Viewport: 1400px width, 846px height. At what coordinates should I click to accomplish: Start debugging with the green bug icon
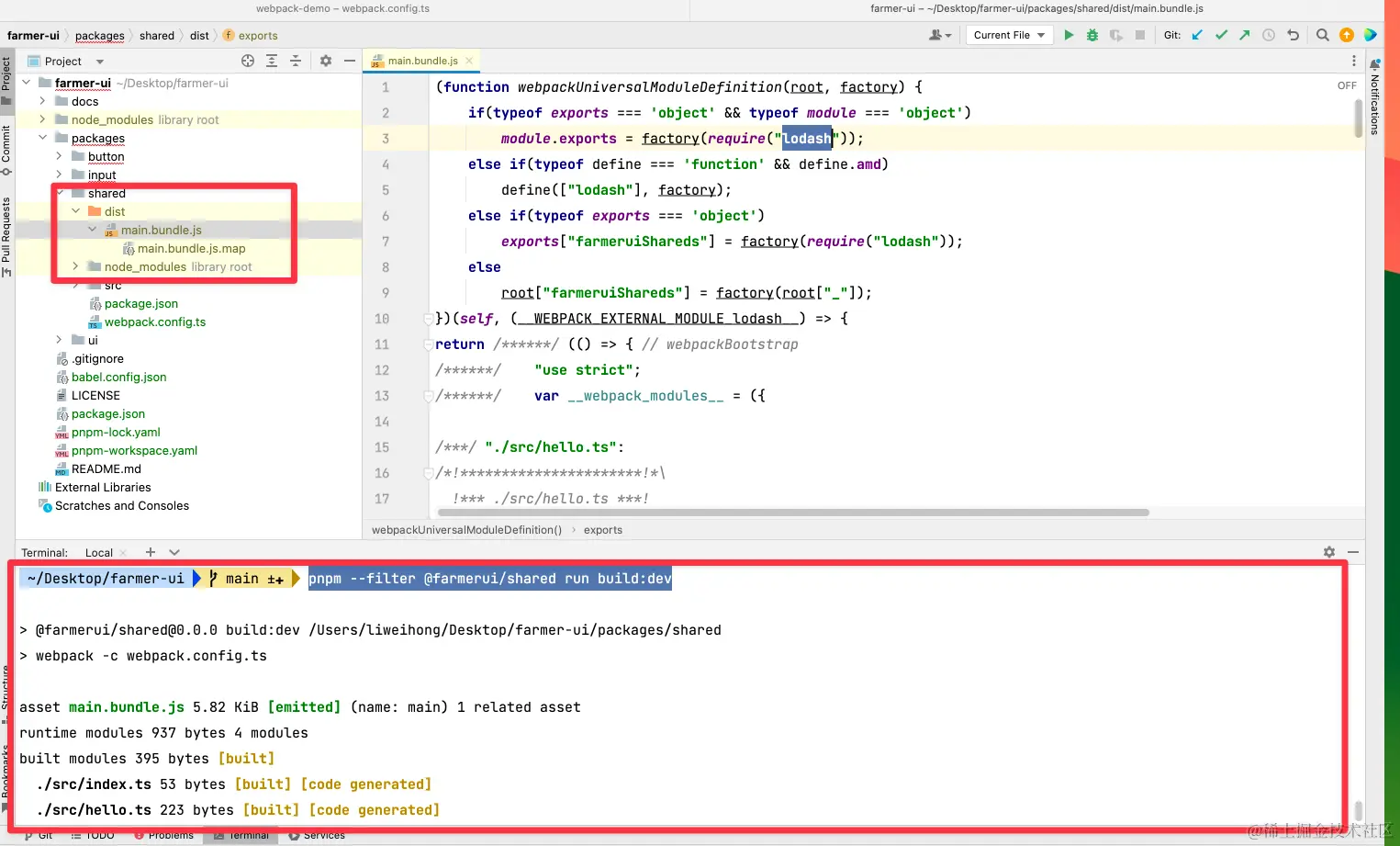(1092, 35)
